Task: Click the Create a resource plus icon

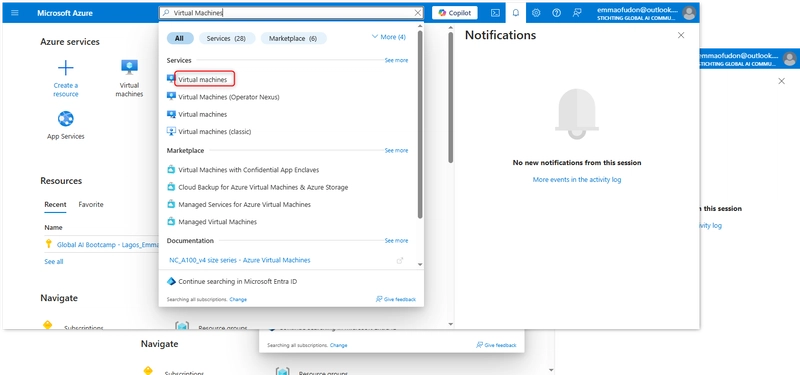Action: click(66, 67)
